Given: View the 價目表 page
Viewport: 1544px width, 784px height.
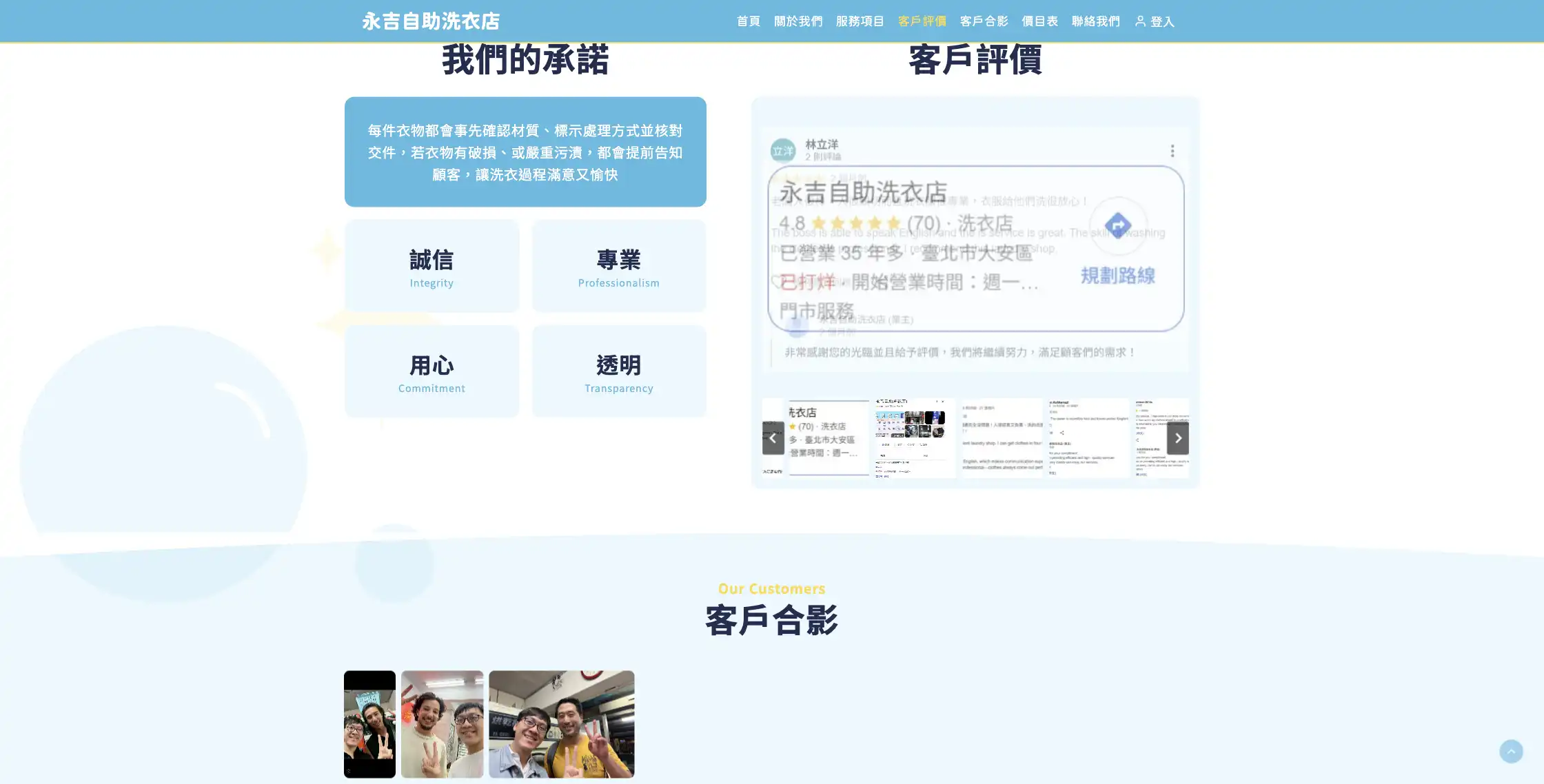Looking at the screenshot, I should click(x=1040, y=21).
